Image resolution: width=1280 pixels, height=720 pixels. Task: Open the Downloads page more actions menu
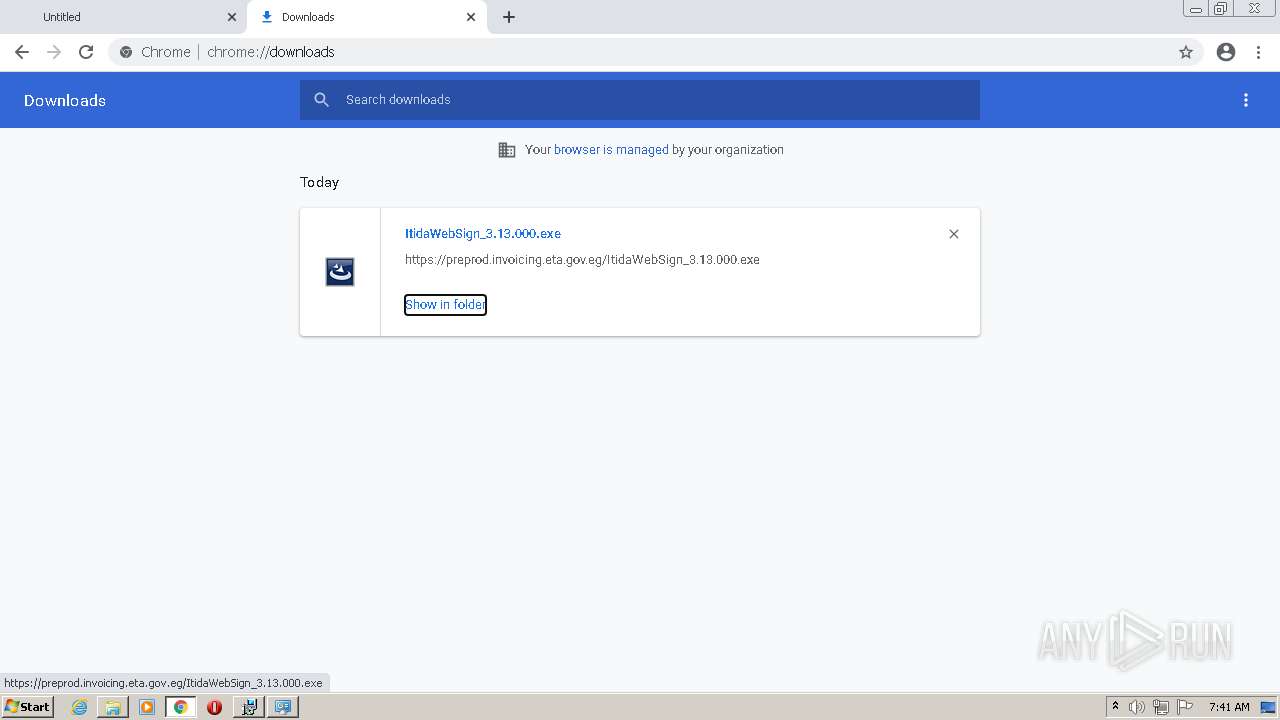point(1246,100)
